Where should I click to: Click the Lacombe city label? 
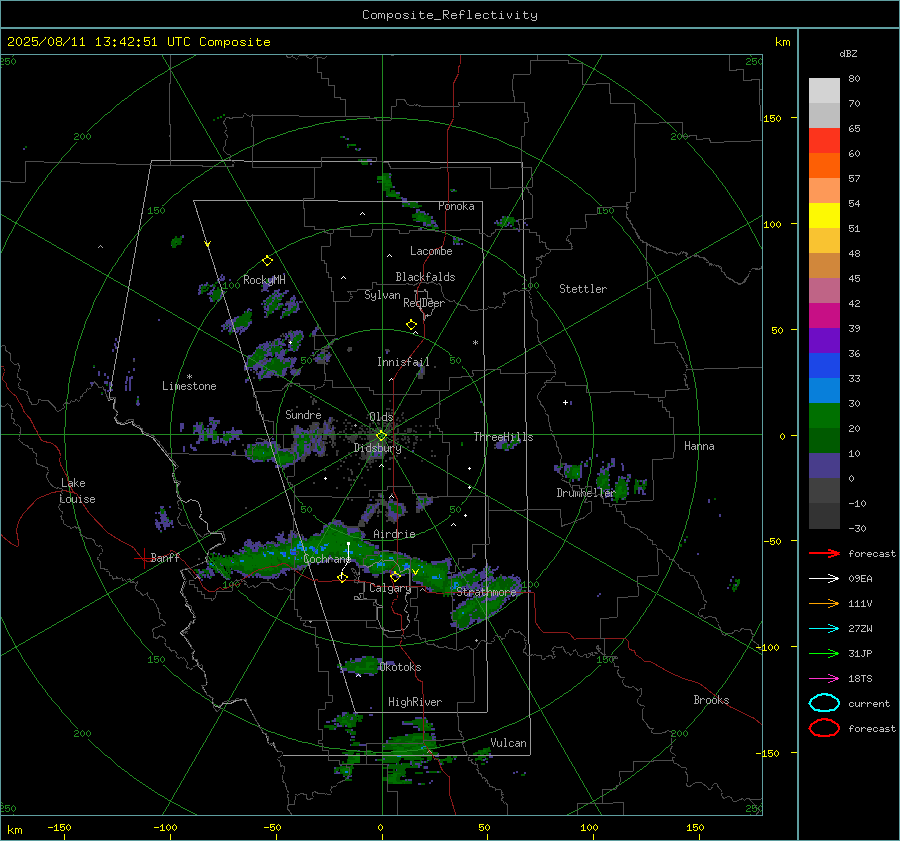coord(431,251)
